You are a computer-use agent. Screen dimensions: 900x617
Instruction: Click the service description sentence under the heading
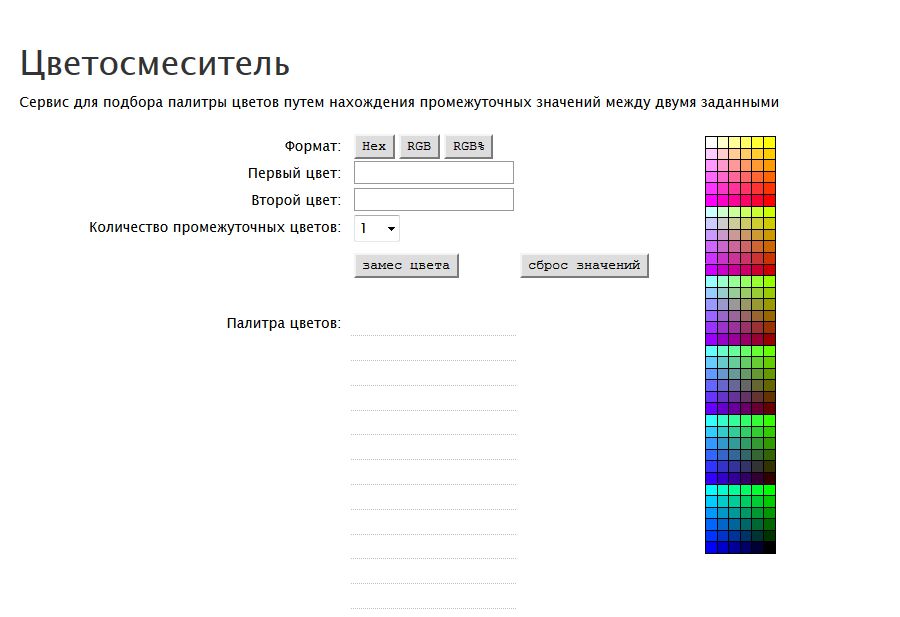click(399, 102)
